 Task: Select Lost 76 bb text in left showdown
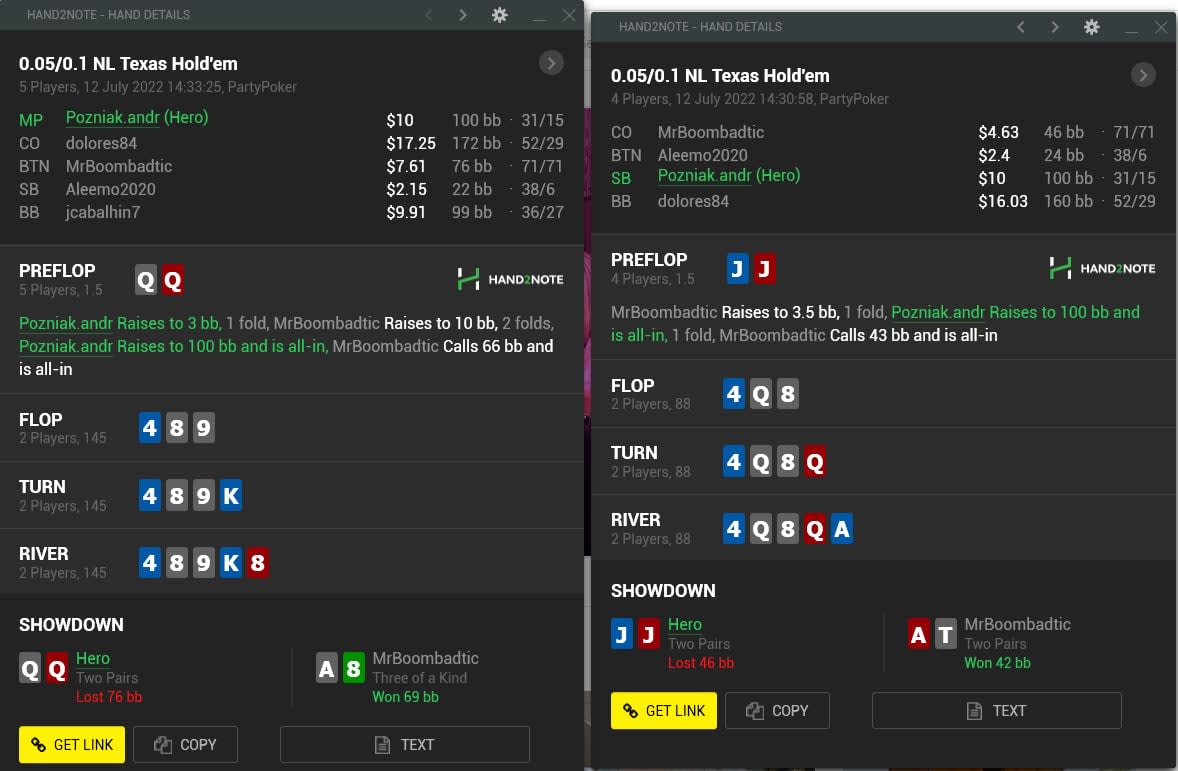pos(109,697)
